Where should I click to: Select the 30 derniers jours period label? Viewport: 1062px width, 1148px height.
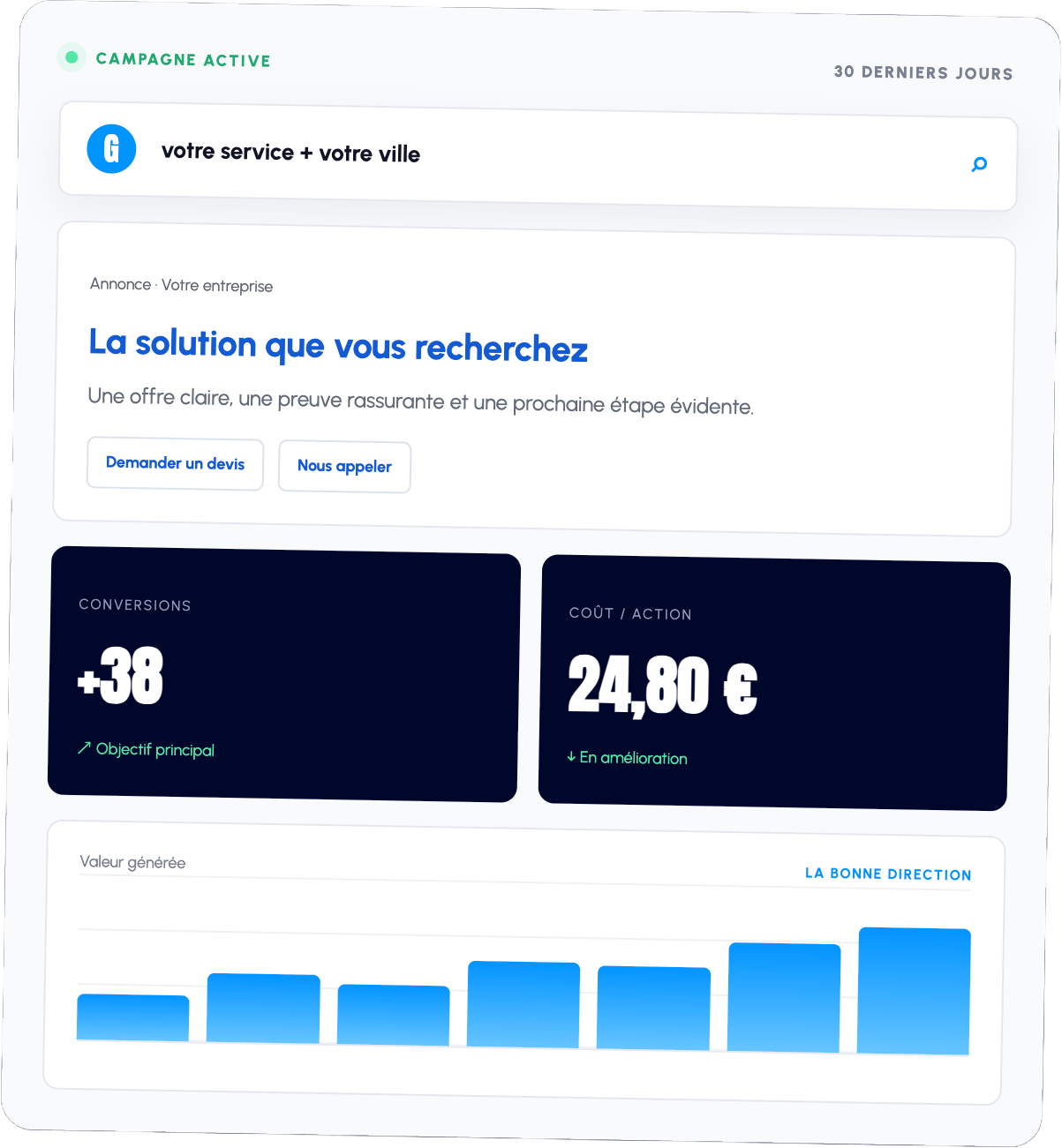coord(923,72)
